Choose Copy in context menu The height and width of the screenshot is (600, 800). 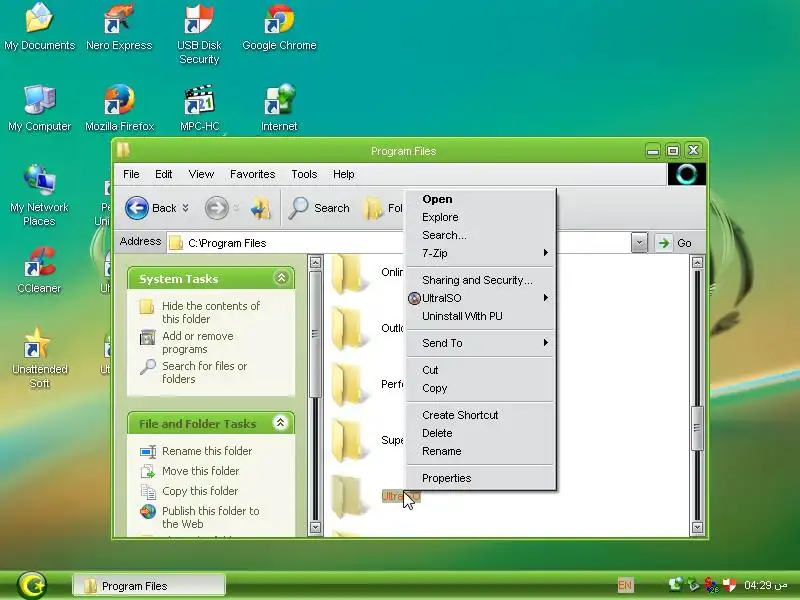(x=482, y=388)
